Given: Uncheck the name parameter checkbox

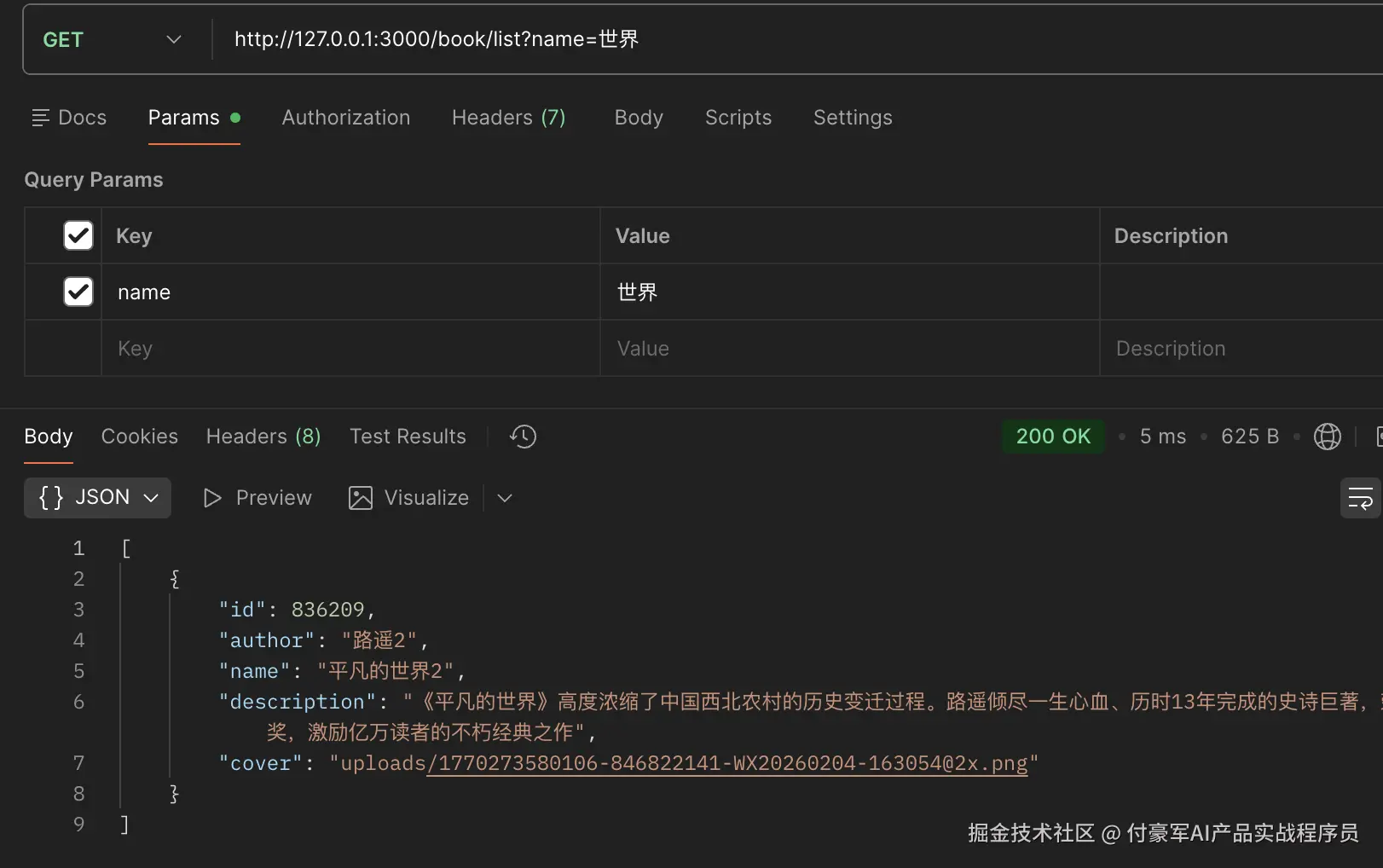Looking at the screenshot, I should [x=78, y=292].
